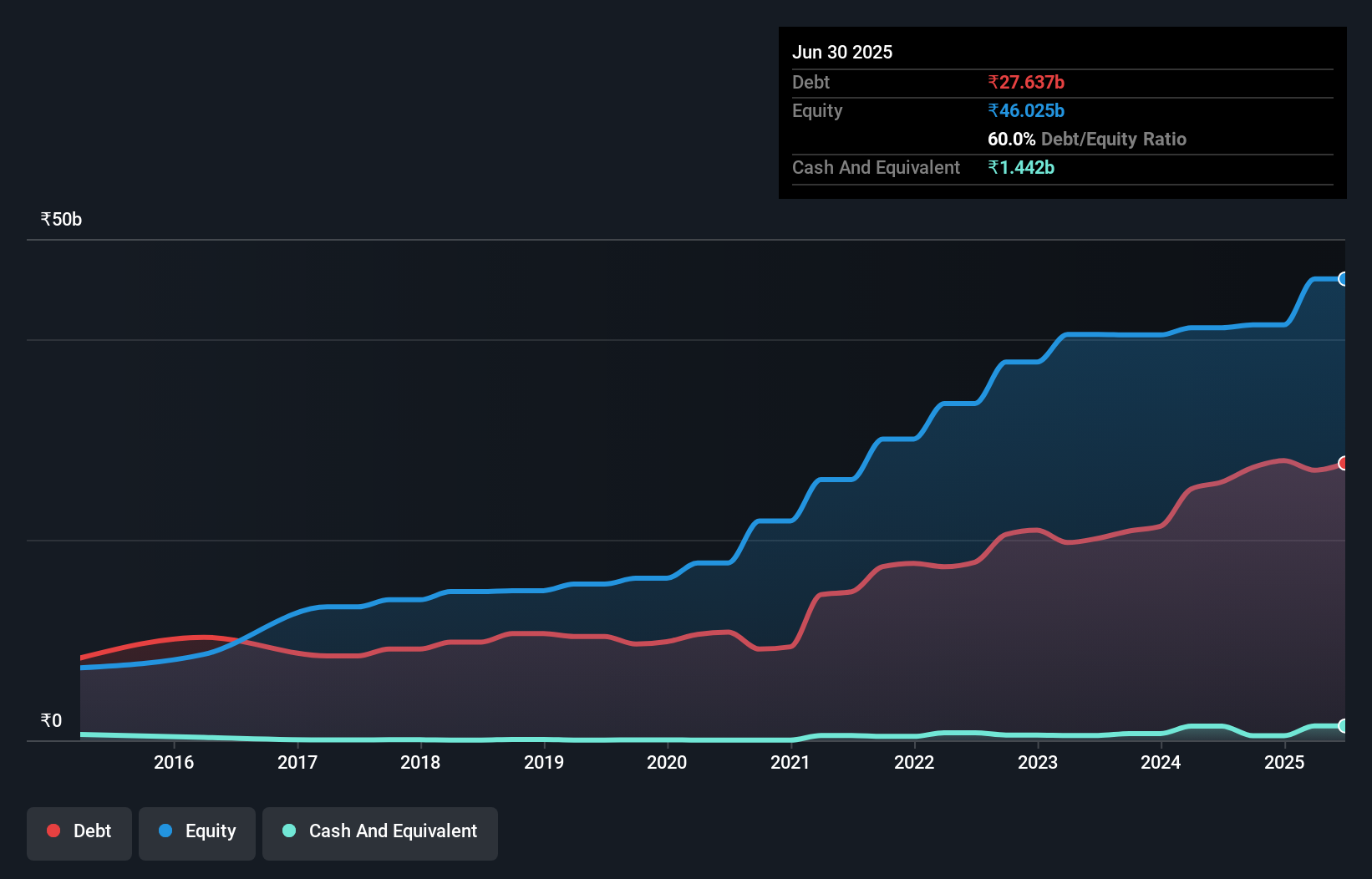The width and height of the screenshot is (1372, 879).
Task: Click the 2025 x-axis label
Action: [x=1284, y=762]
